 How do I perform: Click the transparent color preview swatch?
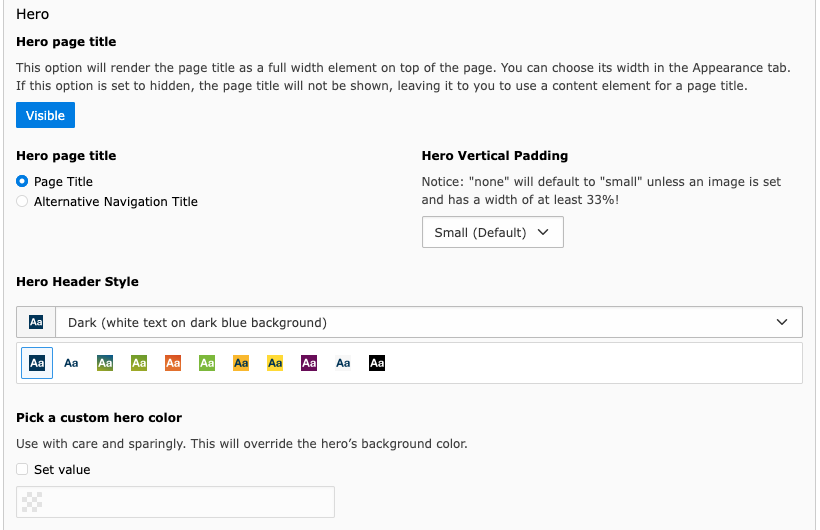point(32,502)
